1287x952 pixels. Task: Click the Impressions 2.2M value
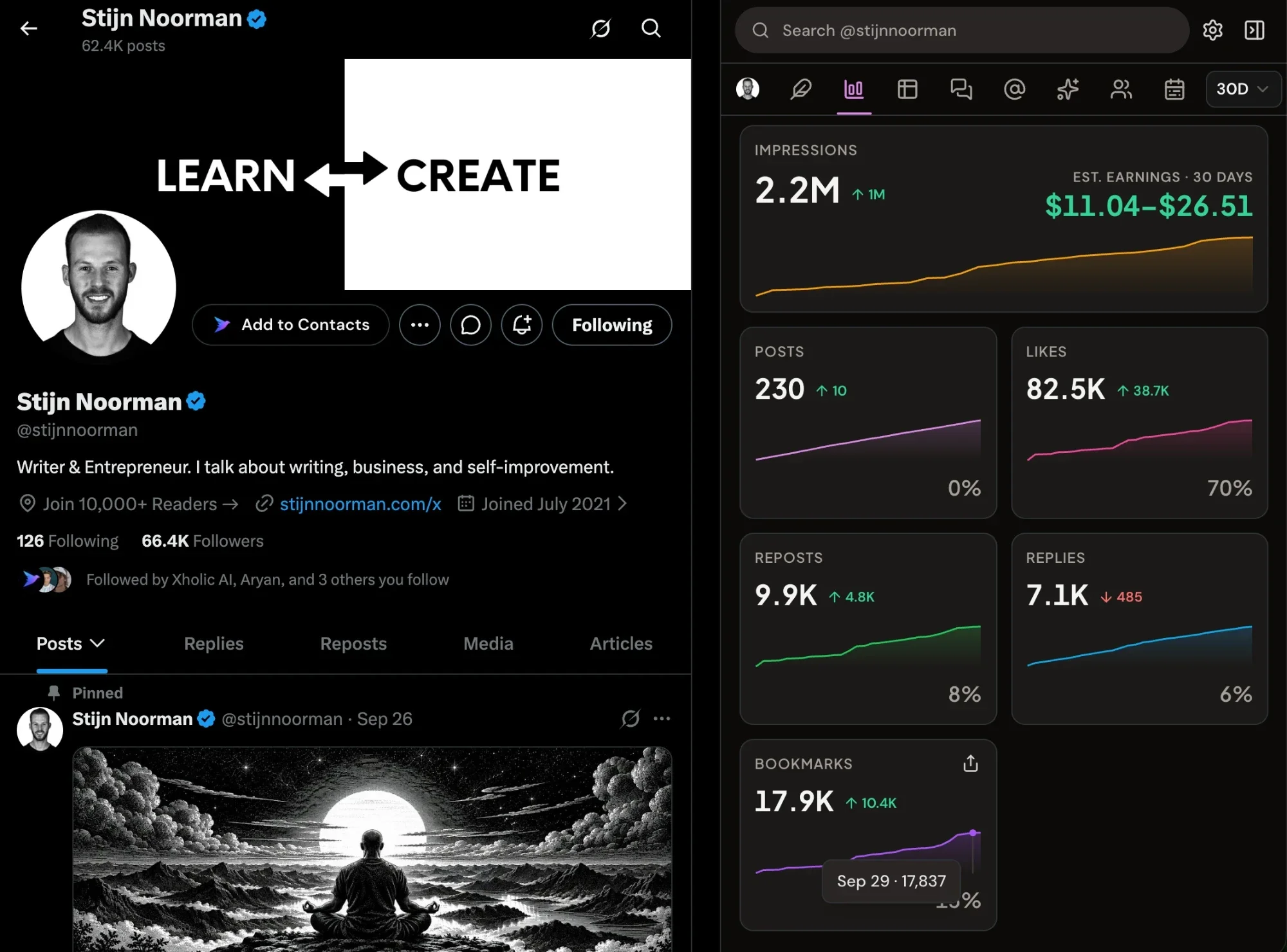tap(797, 190)
